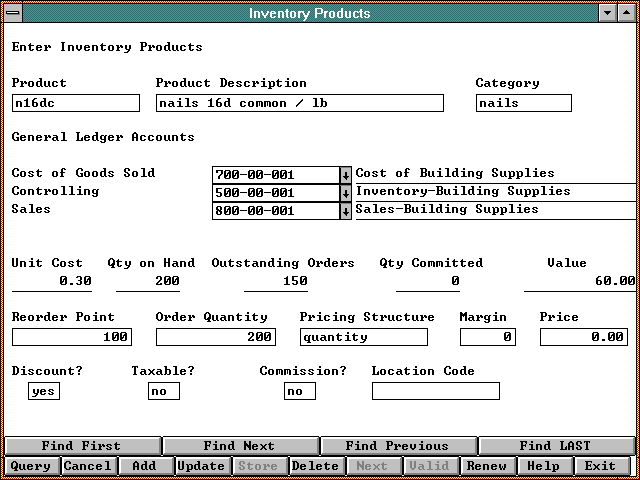640x480 pixels.
Task: Go to previous record with Find Previous
Action: 397,446
